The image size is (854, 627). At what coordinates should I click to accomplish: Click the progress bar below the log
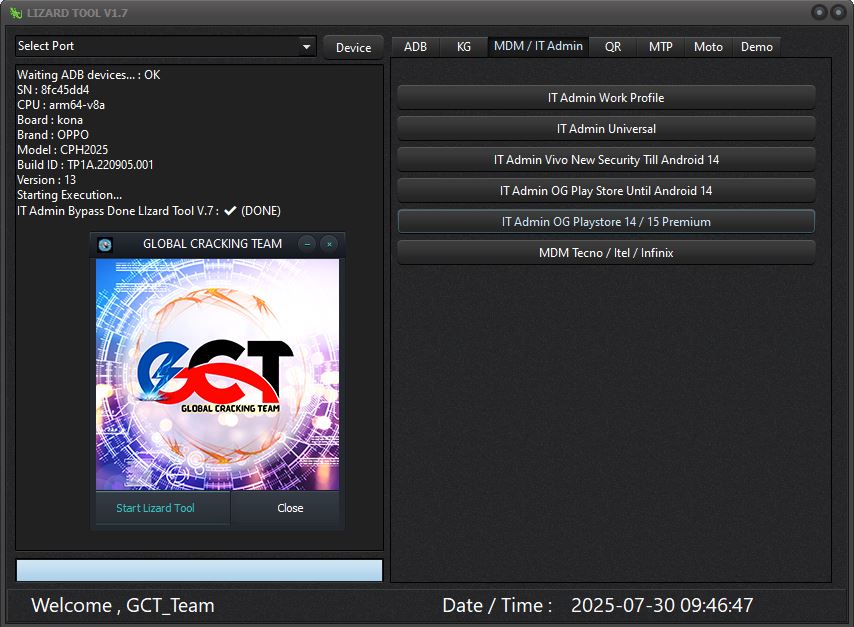199,570
